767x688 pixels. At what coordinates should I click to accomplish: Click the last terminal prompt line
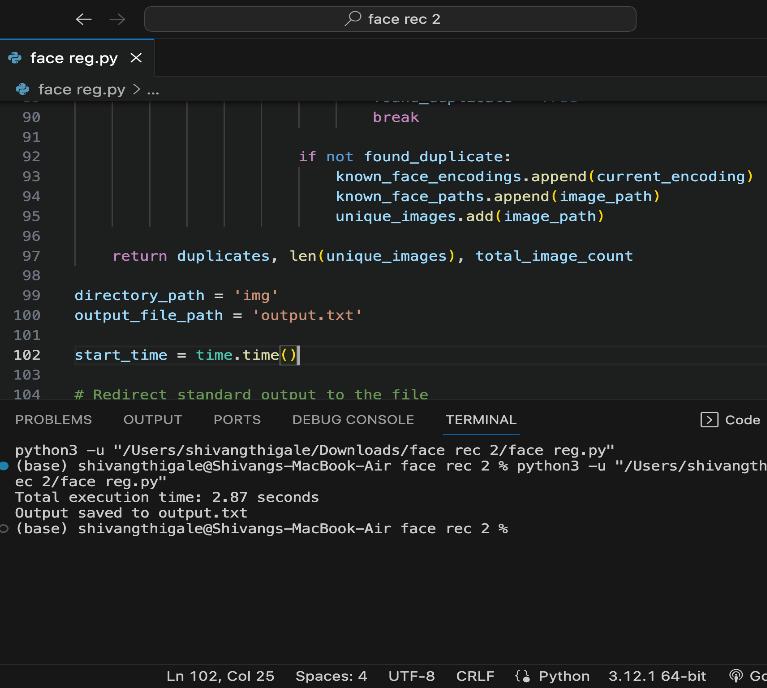(x=261, y=528)
